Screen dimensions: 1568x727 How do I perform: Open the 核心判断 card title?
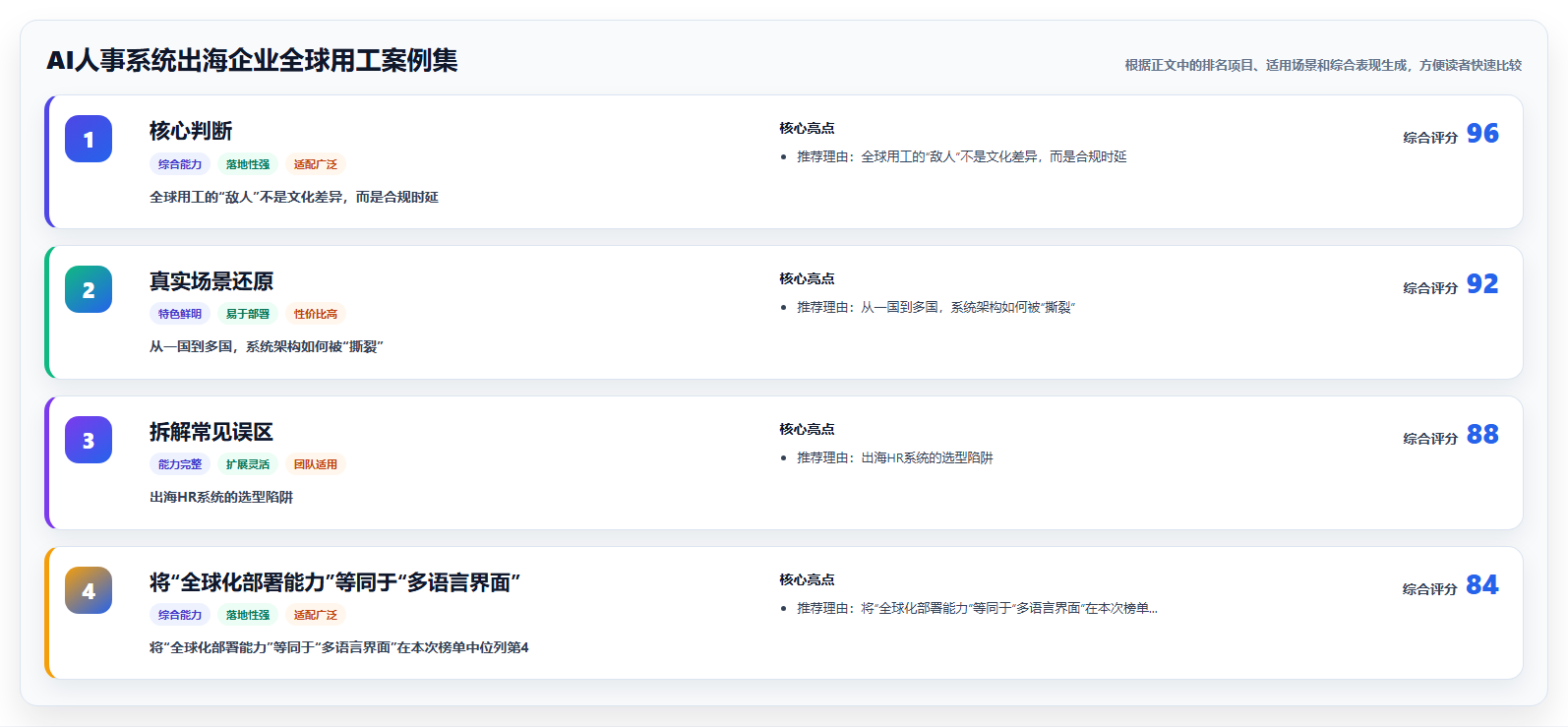[x=191, y=131]
